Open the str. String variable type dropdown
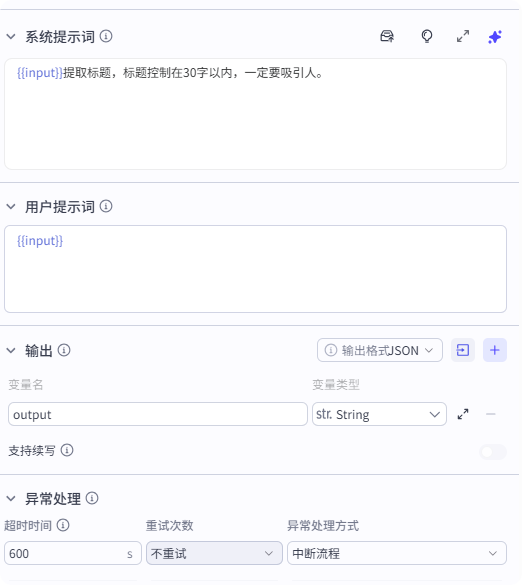The height and width of the screenshot is (585, 522). 379,414
